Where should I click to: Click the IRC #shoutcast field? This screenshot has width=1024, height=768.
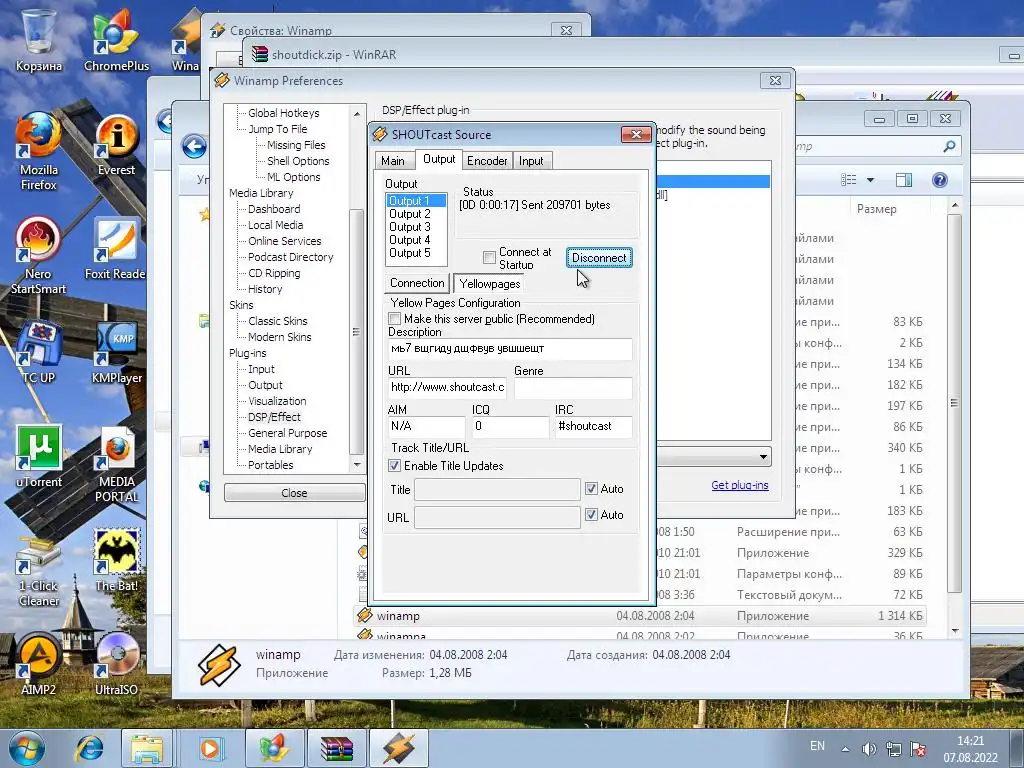(593, 426)
